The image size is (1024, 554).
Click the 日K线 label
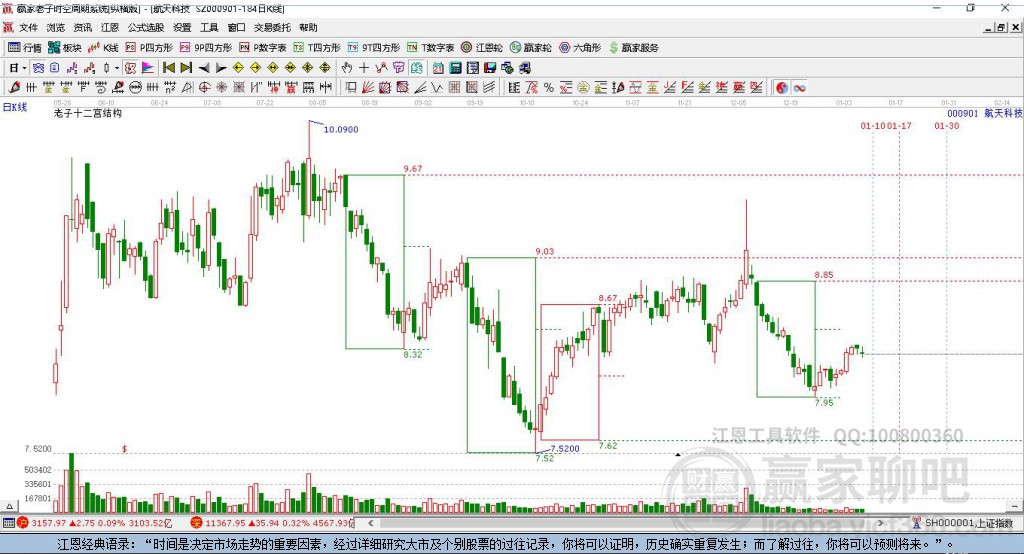pyautogui.click(x=15, y=108)
